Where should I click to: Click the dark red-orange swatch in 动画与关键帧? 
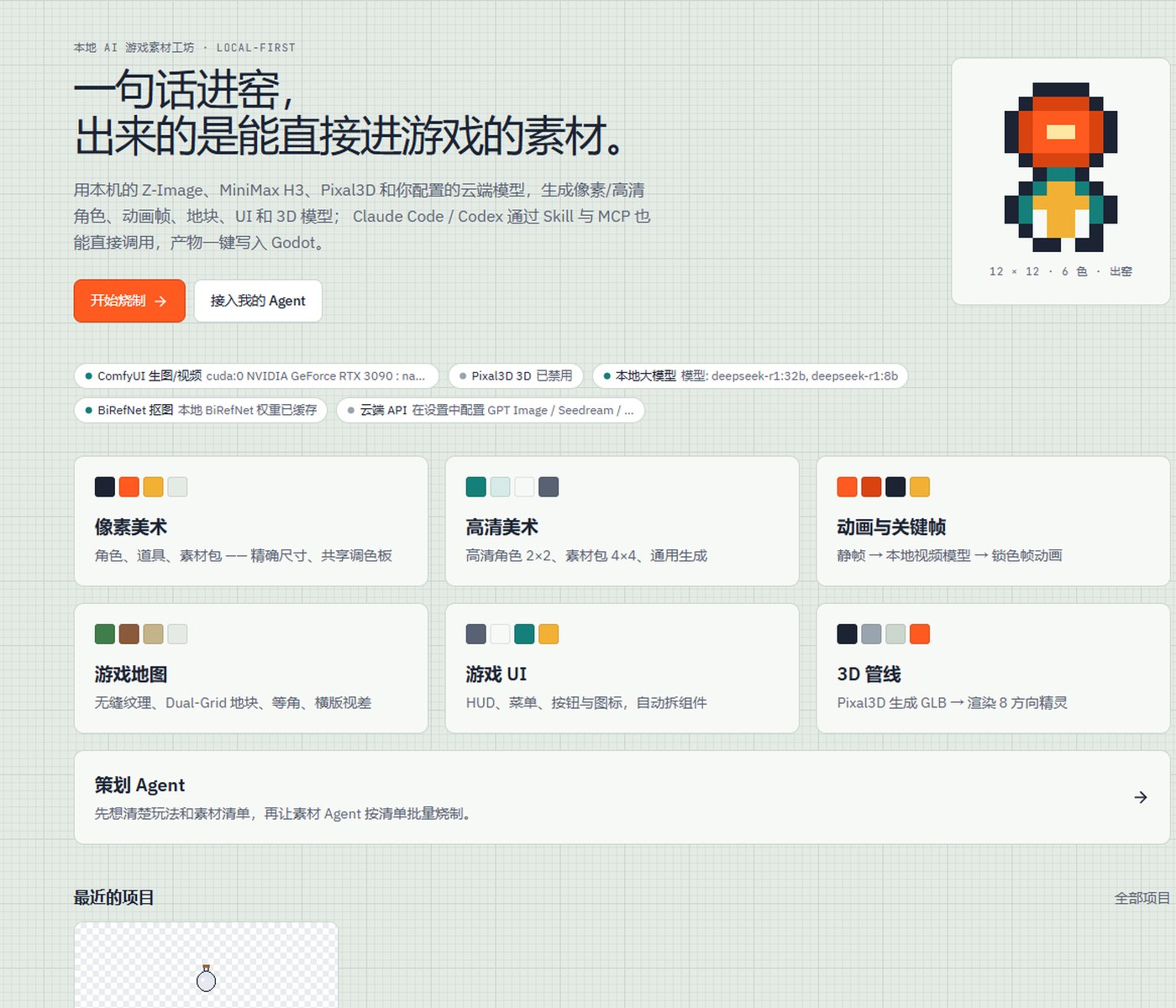pos(871,487)
